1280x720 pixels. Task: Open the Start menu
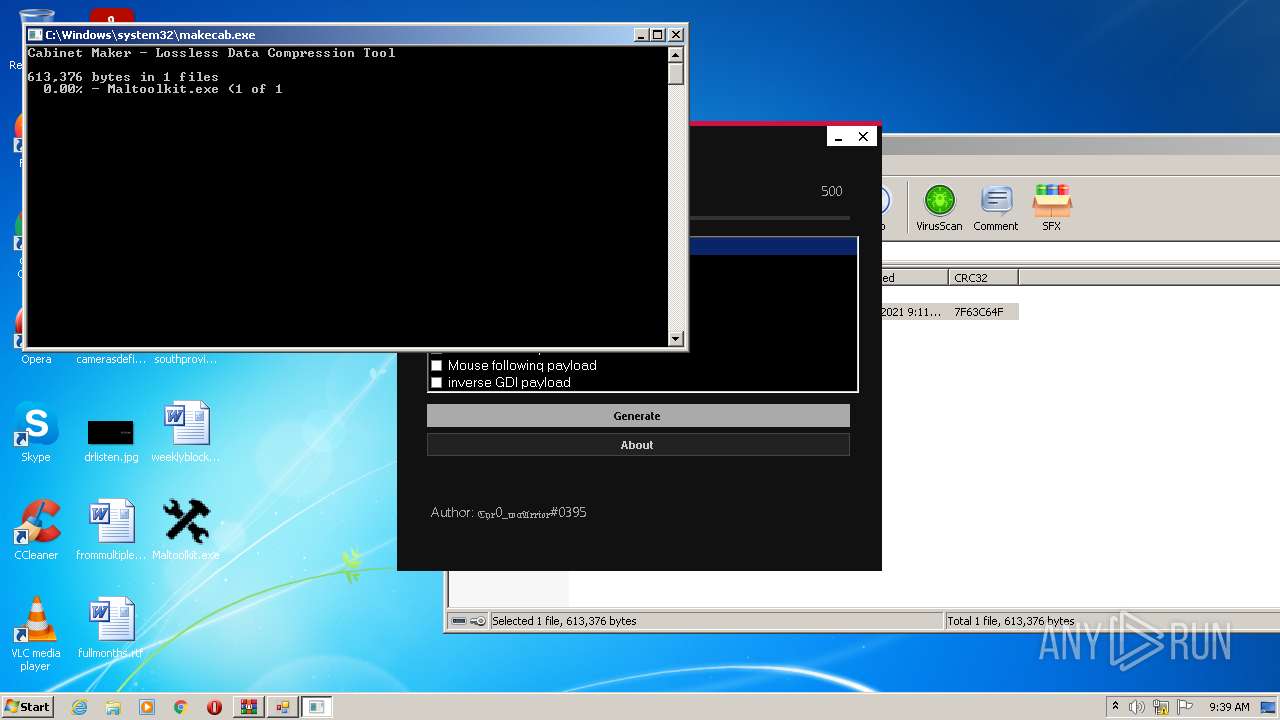(28, 707)
